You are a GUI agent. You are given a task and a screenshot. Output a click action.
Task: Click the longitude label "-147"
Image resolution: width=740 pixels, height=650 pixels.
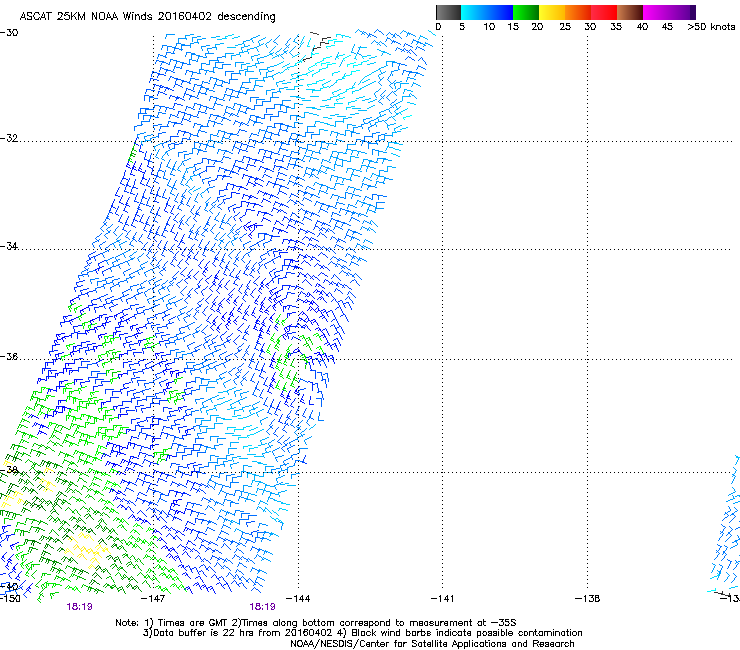pyautogui.click(x=153, y=599)
